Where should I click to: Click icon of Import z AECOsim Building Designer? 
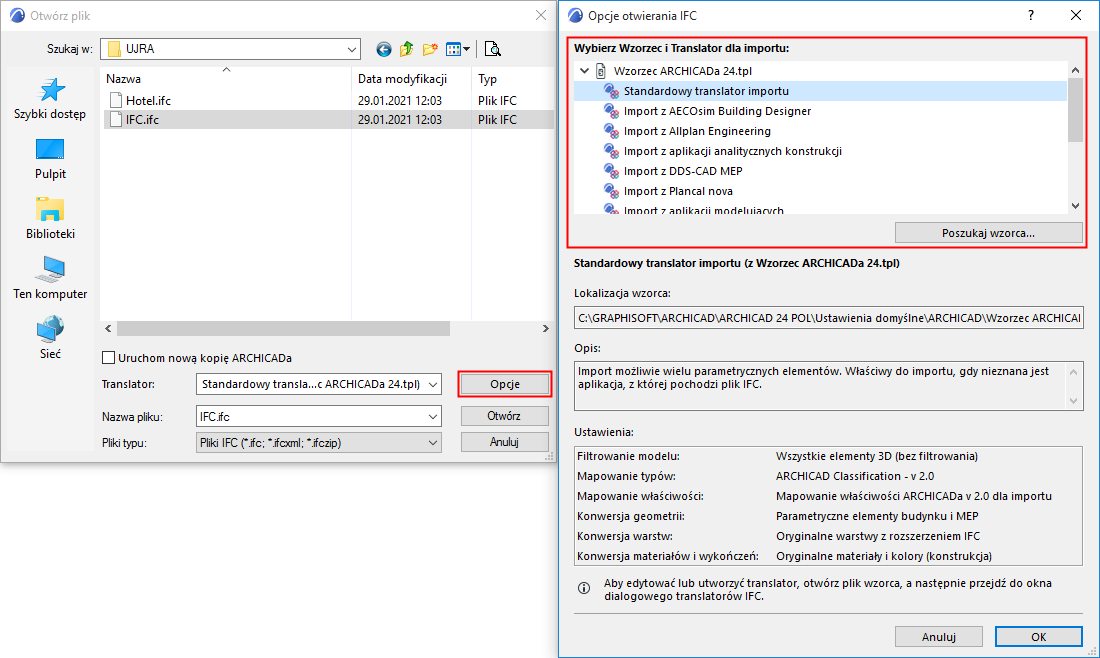pos(612,111)
